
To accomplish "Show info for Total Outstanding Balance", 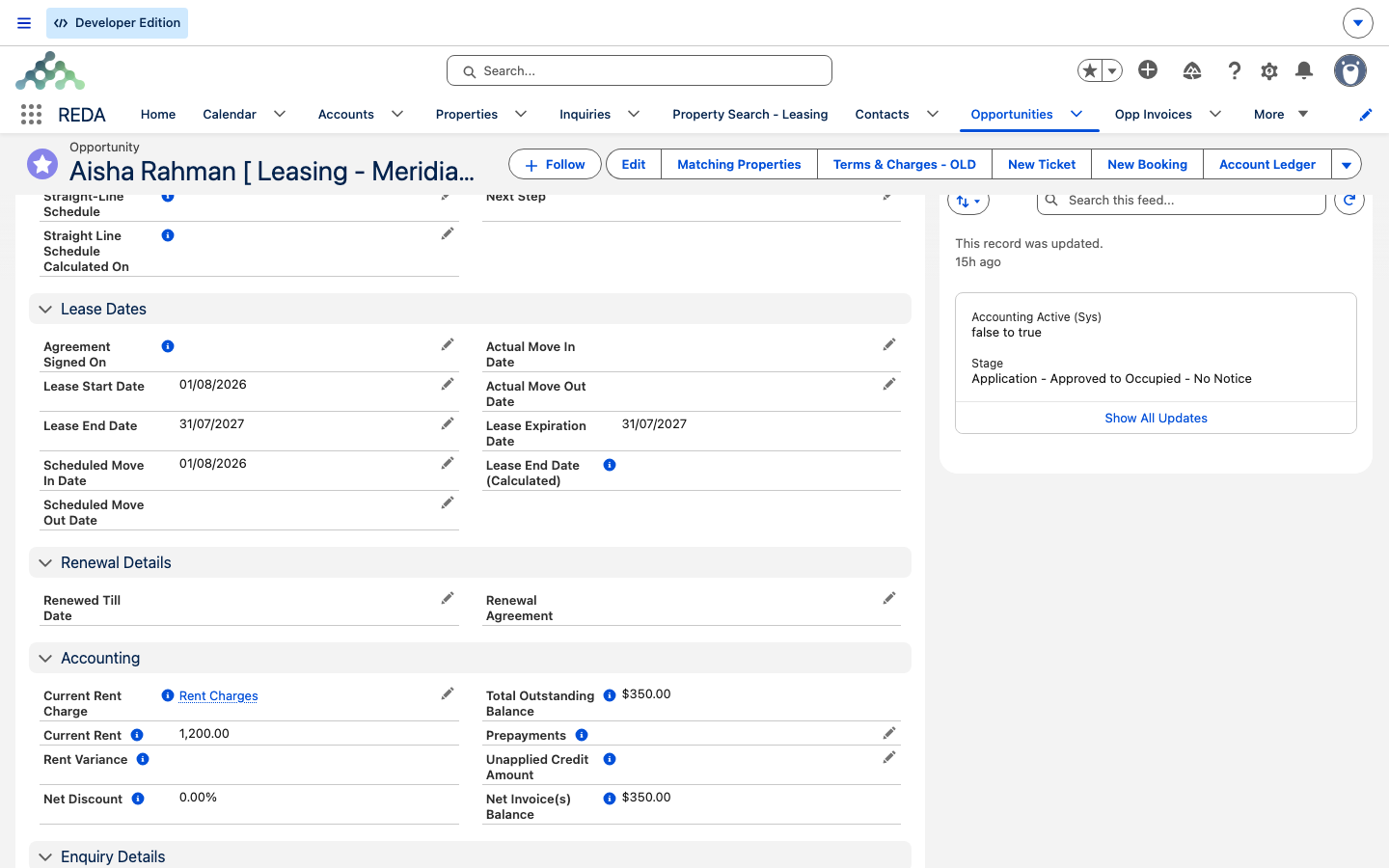I will 610,695.
